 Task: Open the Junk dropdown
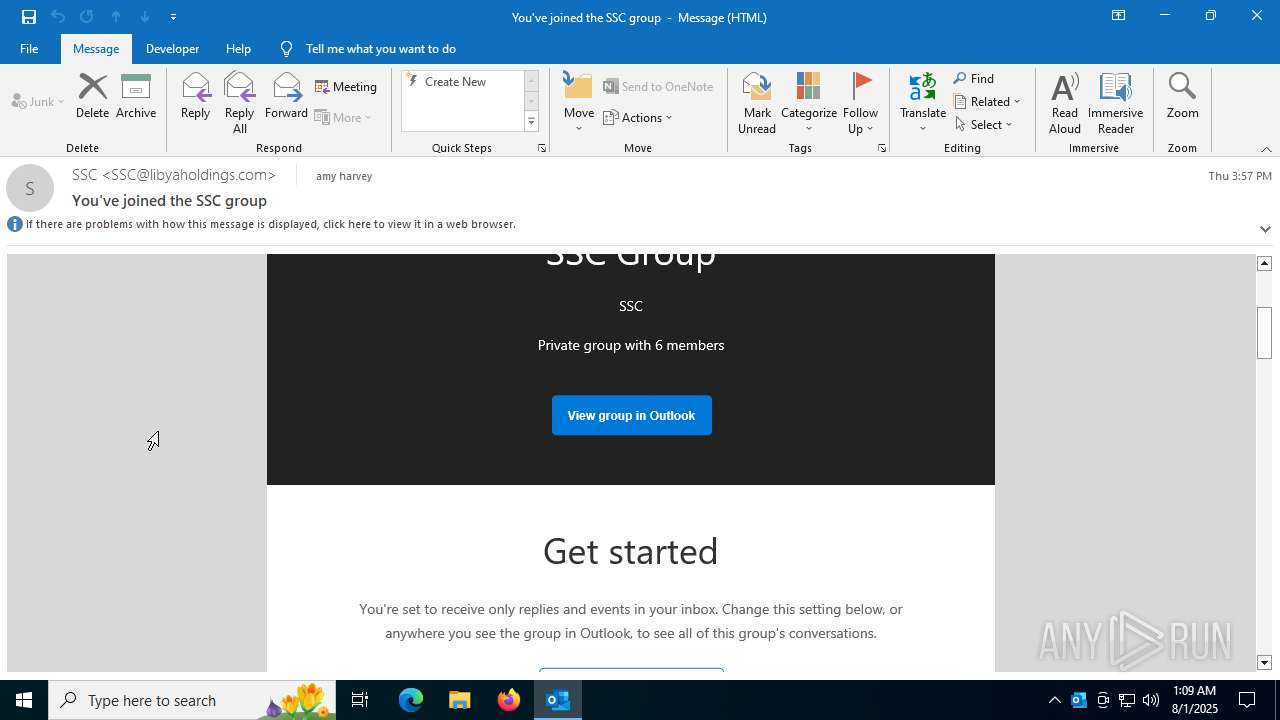(38, 102)
